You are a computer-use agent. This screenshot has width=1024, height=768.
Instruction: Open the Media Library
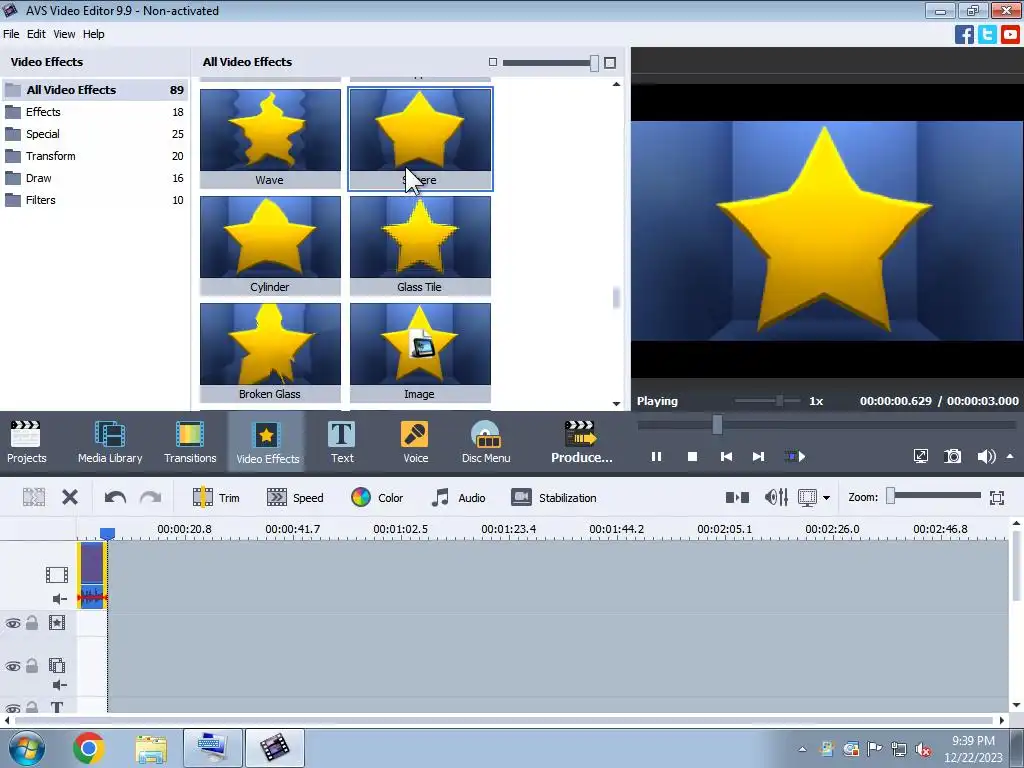point(110,442)
